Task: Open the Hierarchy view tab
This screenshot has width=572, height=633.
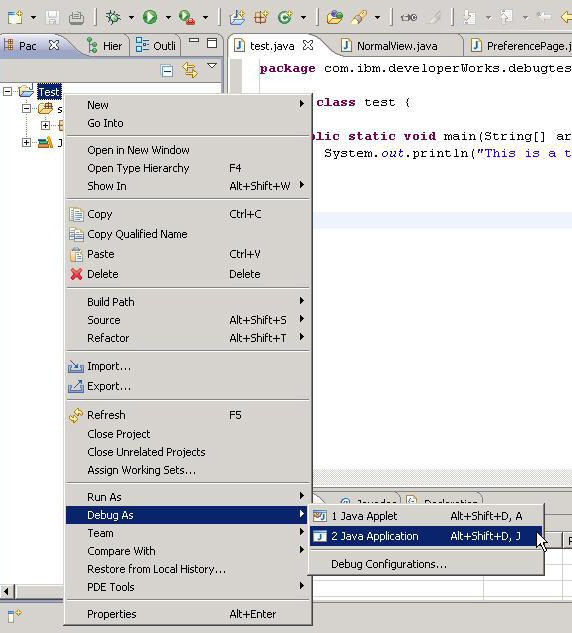Action: (x=105, y=46)
